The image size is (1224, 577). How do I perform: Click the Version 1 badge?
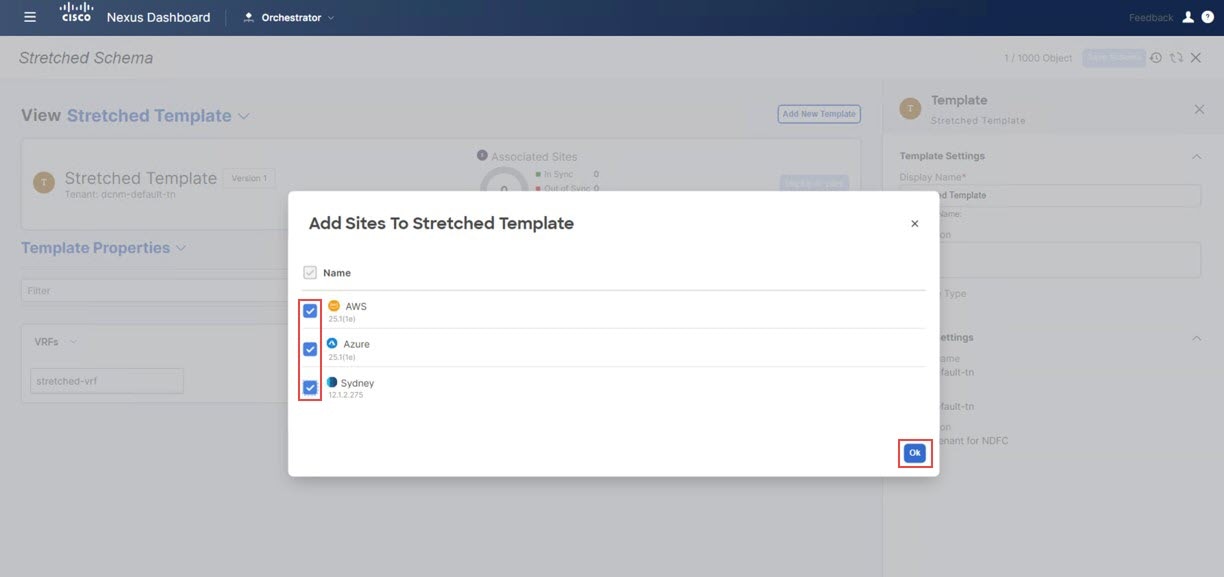249,178
